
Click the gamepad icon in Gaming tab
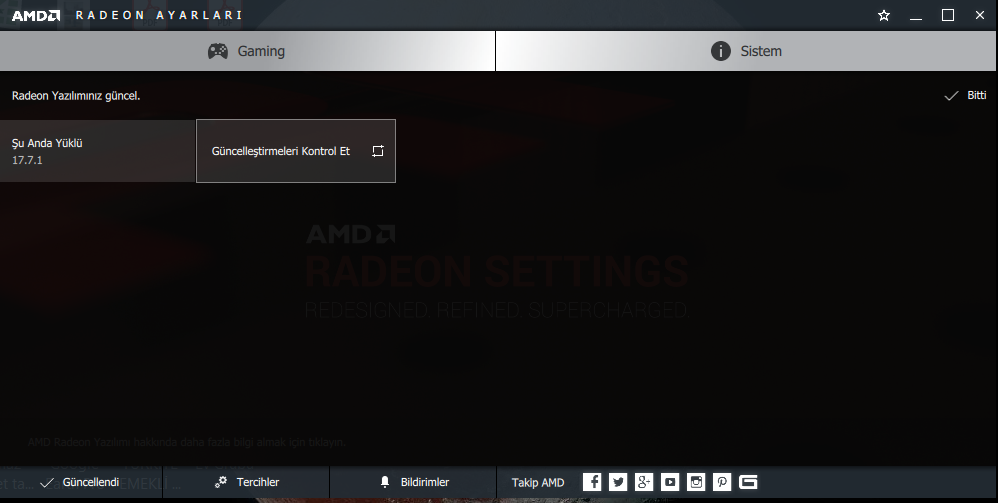click(x=218, y=51)
